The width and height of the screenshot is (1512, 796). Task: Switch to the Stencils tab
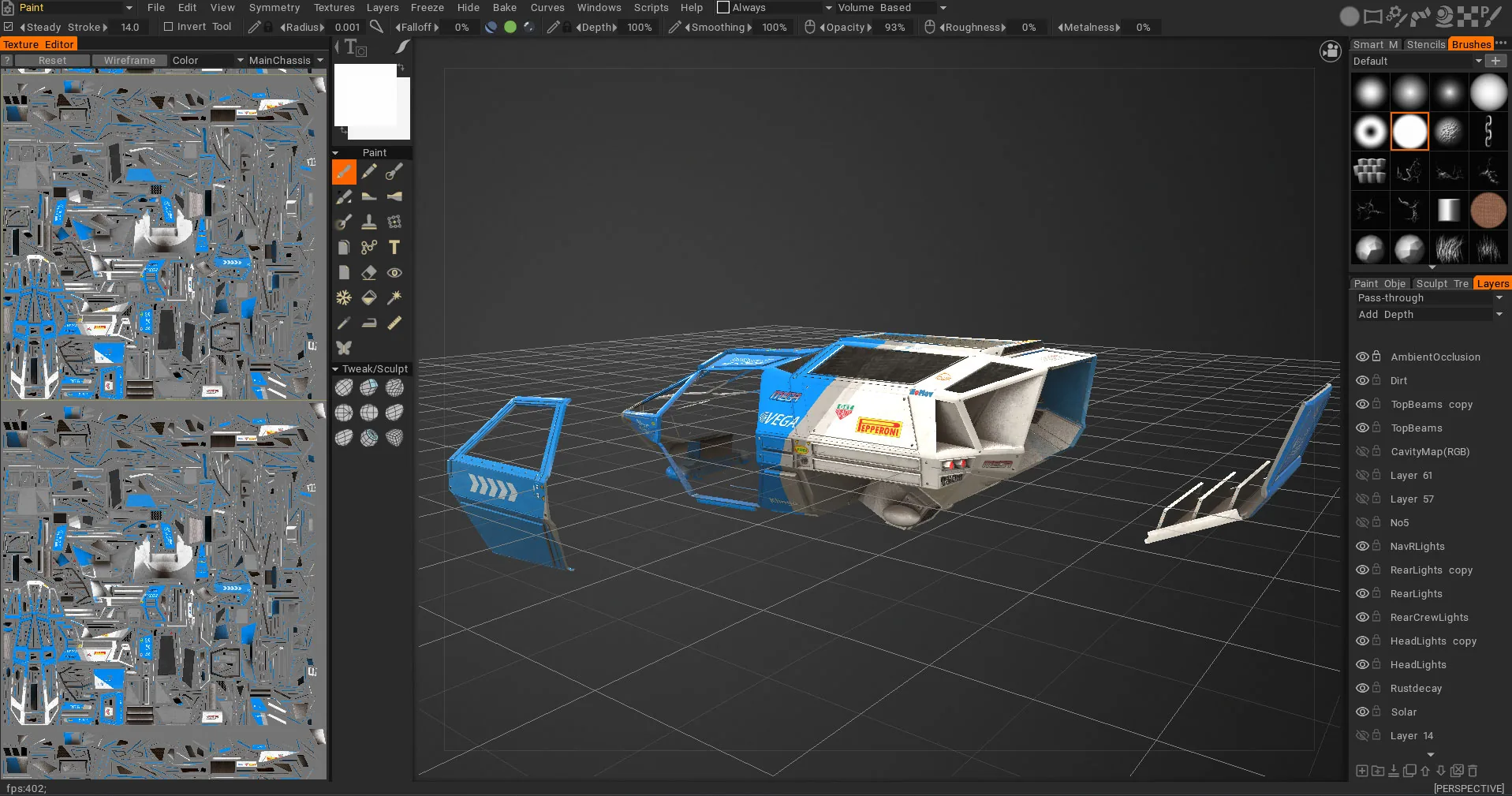(1426, 44)
